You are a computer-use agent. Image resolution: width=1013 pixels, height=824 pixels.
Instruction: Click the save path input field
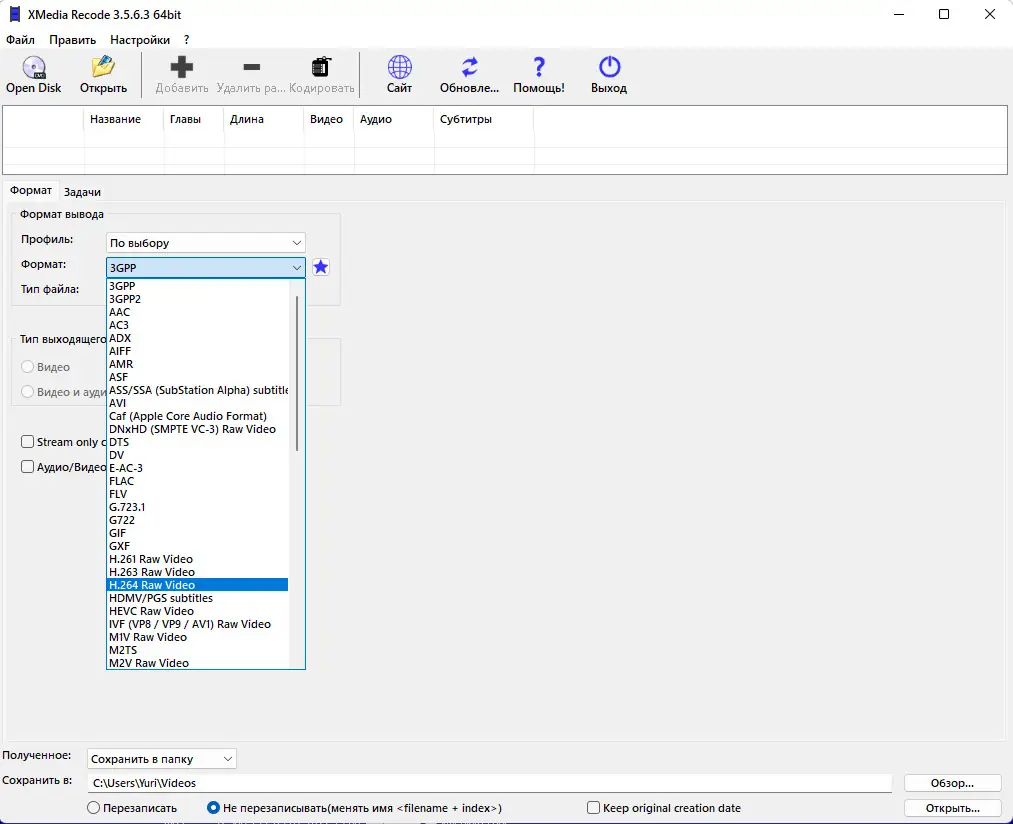[489, 783]
